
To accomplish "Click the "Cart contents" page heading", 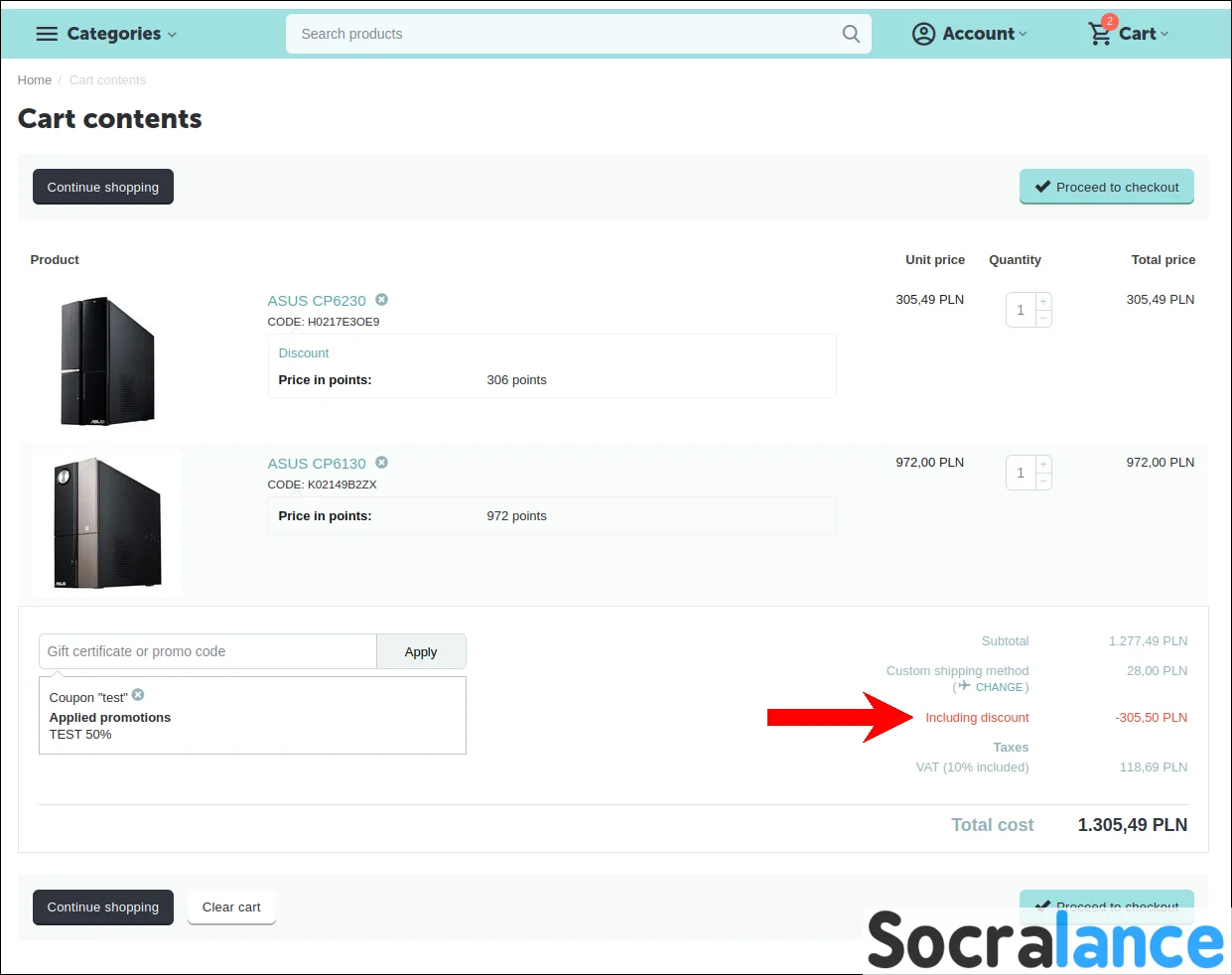I will (x=110, y=119).
